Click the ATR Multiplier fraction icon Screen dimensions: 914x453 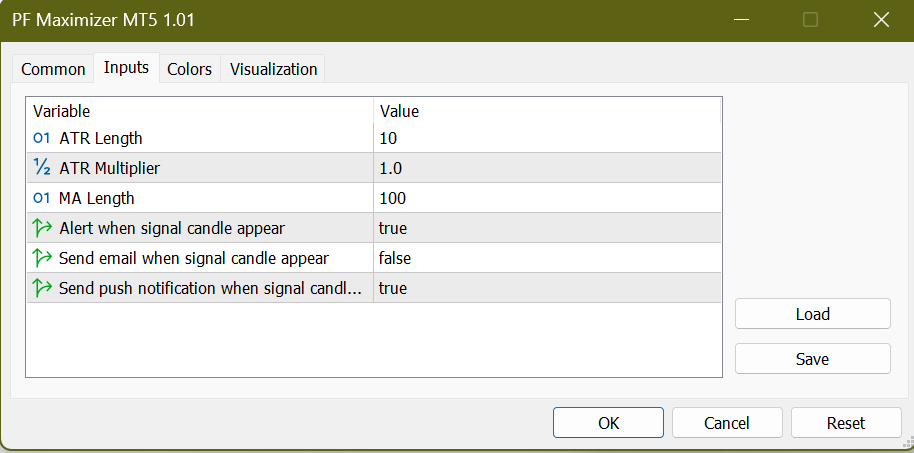click(42, 168)
